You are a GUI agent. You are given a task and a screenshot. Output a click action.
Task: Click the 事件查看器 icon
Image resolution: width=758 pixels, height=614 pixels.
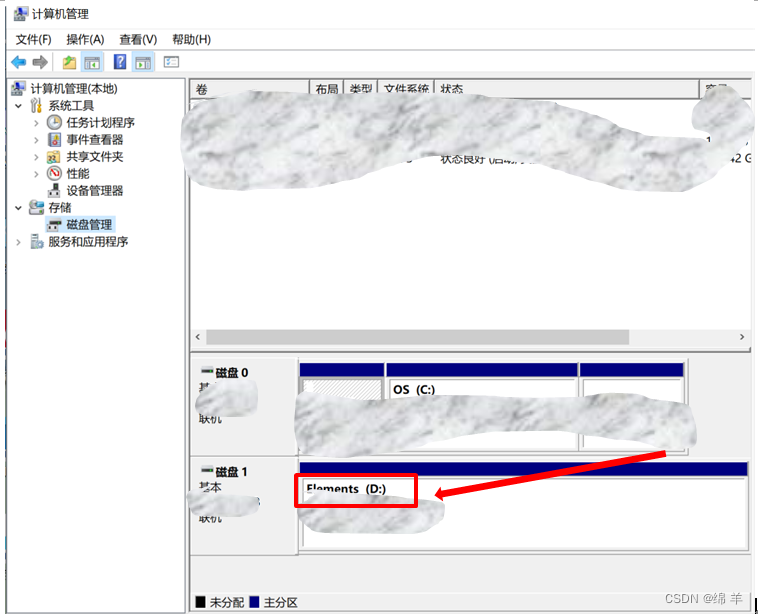(x=54, y=139)
